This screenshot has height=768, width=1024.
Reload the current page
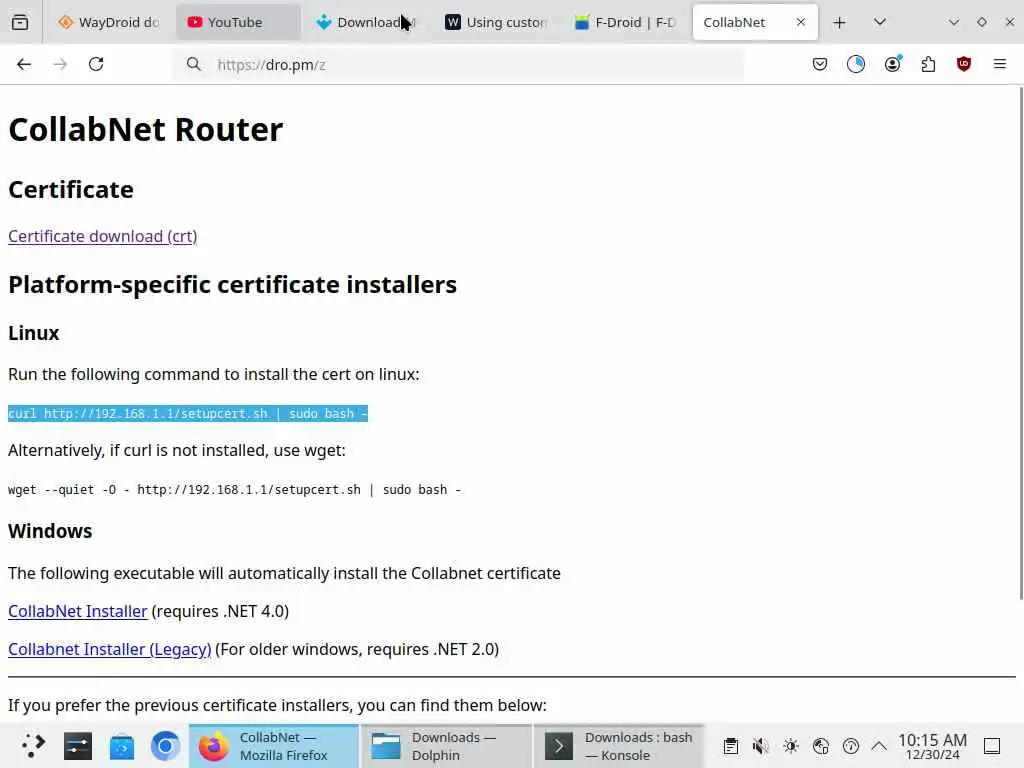[x=96, y=64]
